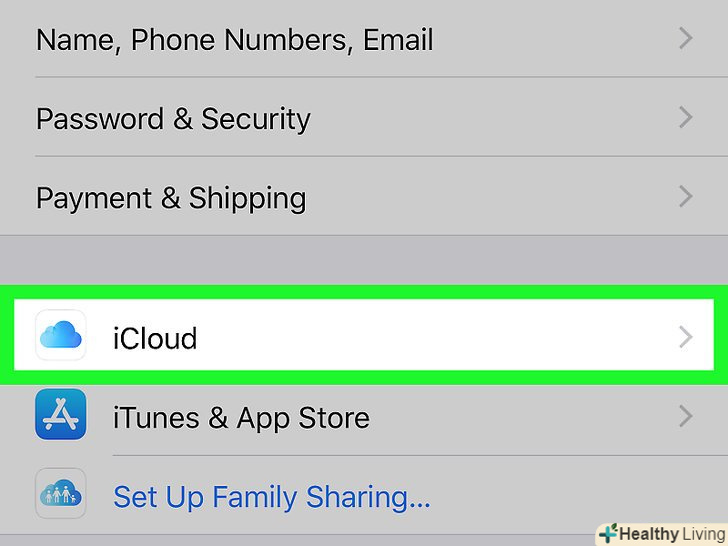Tap the iCloud cloud icon
Image resolution: width=728 pixels, height=546 pixels.
click(60, 337)
